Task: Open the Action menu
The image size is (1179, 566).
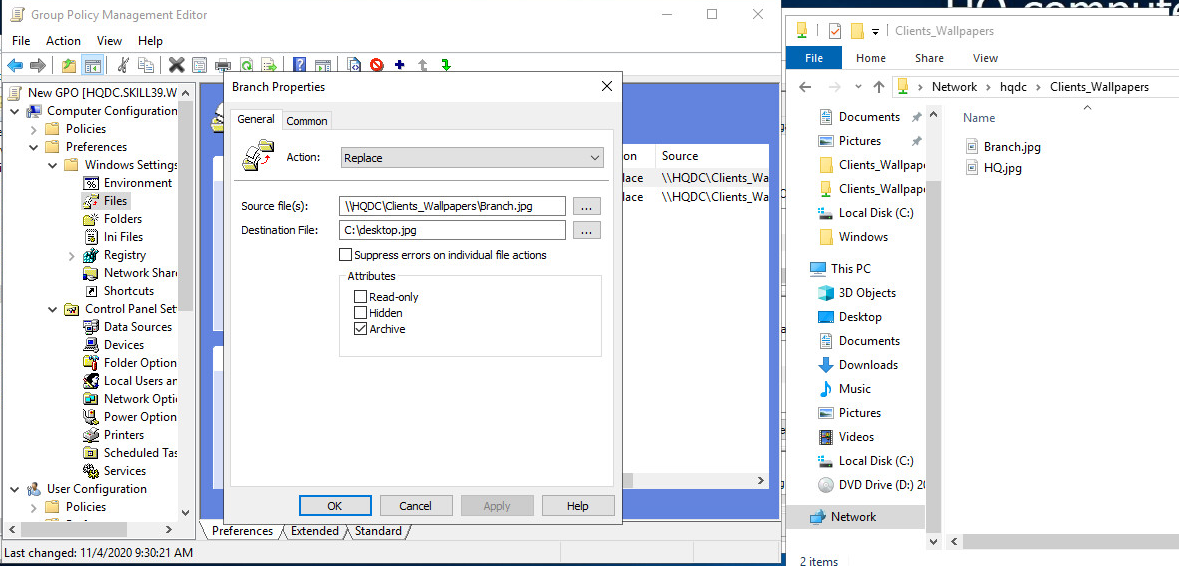Action: (x=63, y=41)
